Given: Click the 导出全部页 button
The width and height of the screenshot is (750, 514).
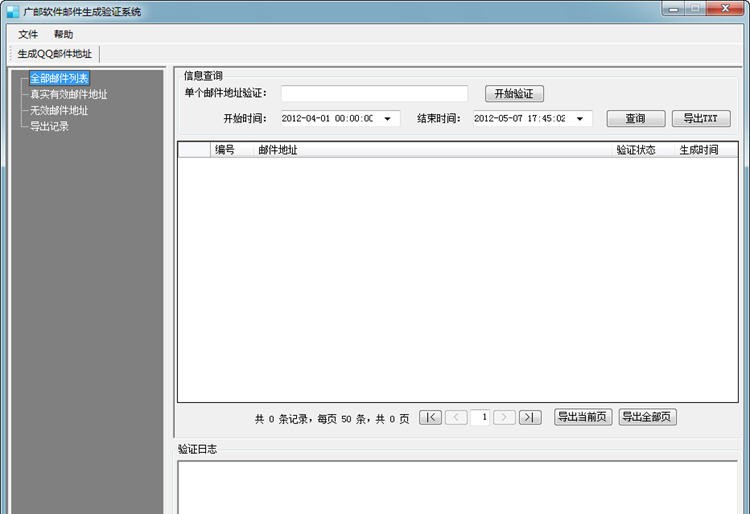Looking at the screenshot, I should coord(648,417).
